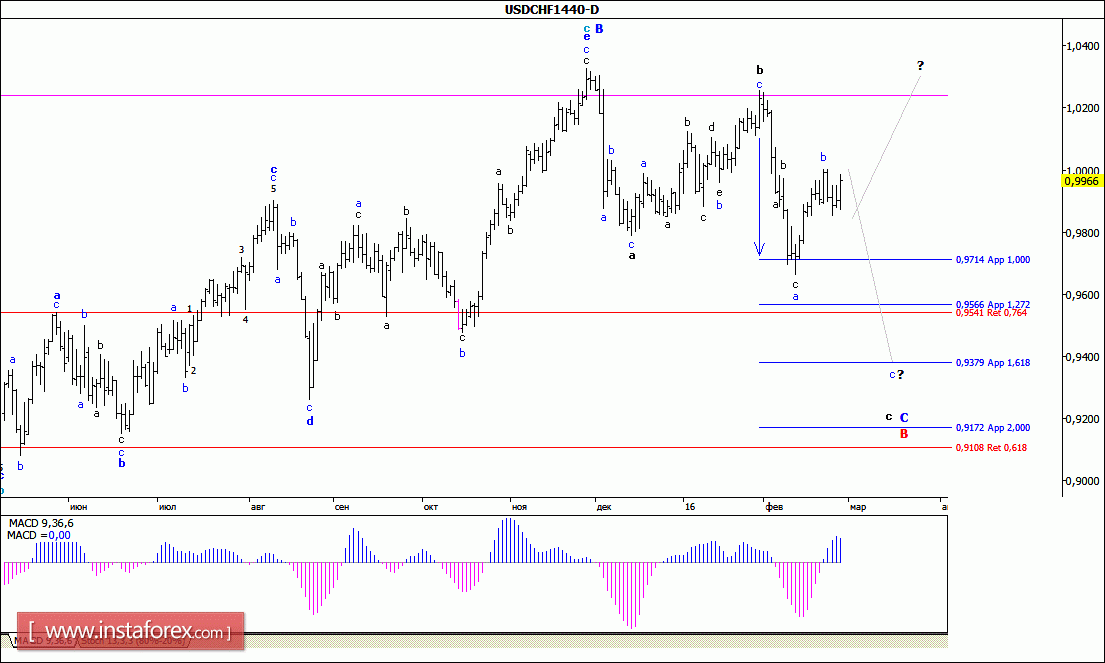The height and width of the screenshot is (663, 1105).
Task: Select the question mark label in the upper right
Action: coord(920,66)
